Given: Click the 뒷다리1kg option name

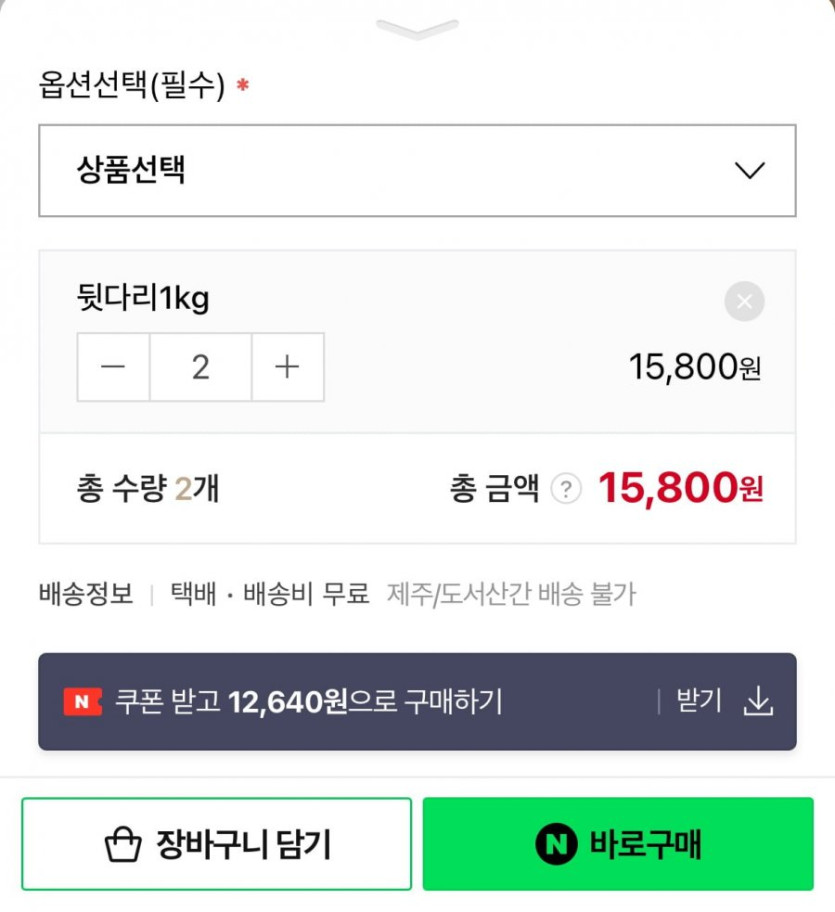Looking at the screenshot, I should click(143, 298).
